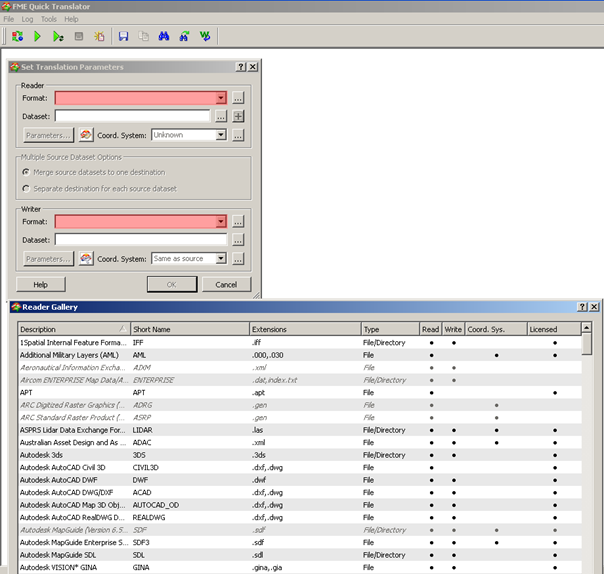Click the binoculars Find icon in toolbar
The height and width of the screenshot is (575, 605).
(x=164, y=37)
